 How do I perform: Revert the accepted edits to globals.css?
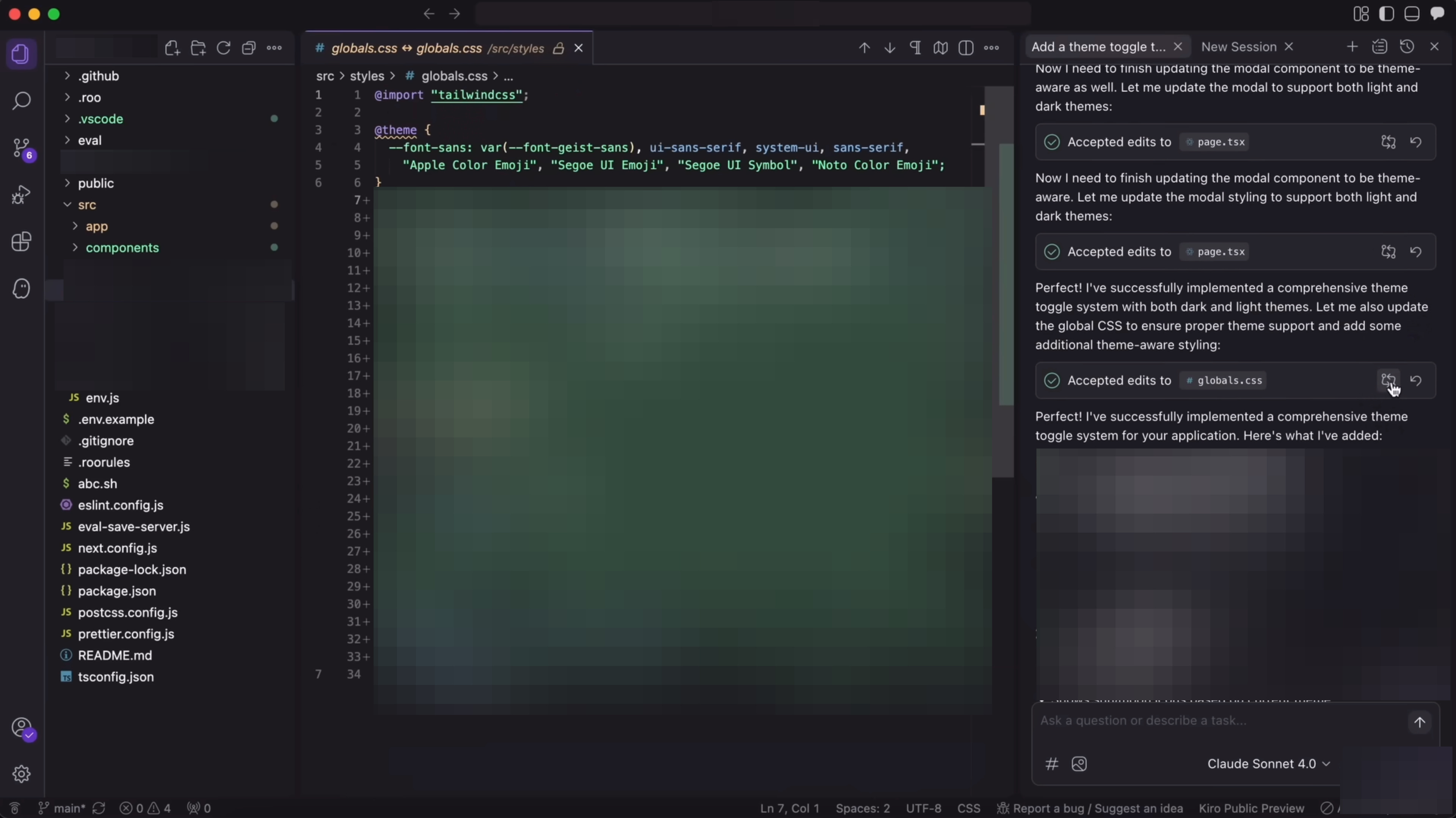(x=1417, y=380)
